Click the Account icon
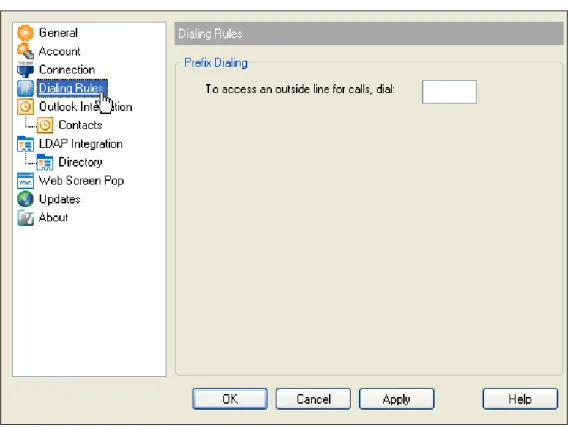 coord(25,51)
